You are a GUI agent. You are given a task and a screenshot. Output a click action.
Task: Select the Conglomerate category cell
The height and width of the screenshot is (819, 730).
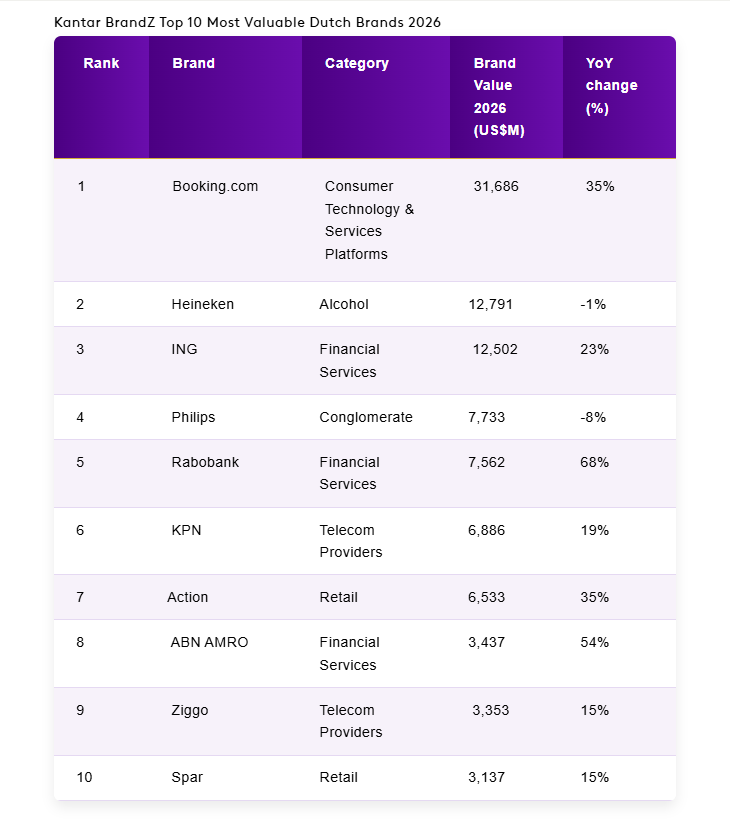[365, 417]
